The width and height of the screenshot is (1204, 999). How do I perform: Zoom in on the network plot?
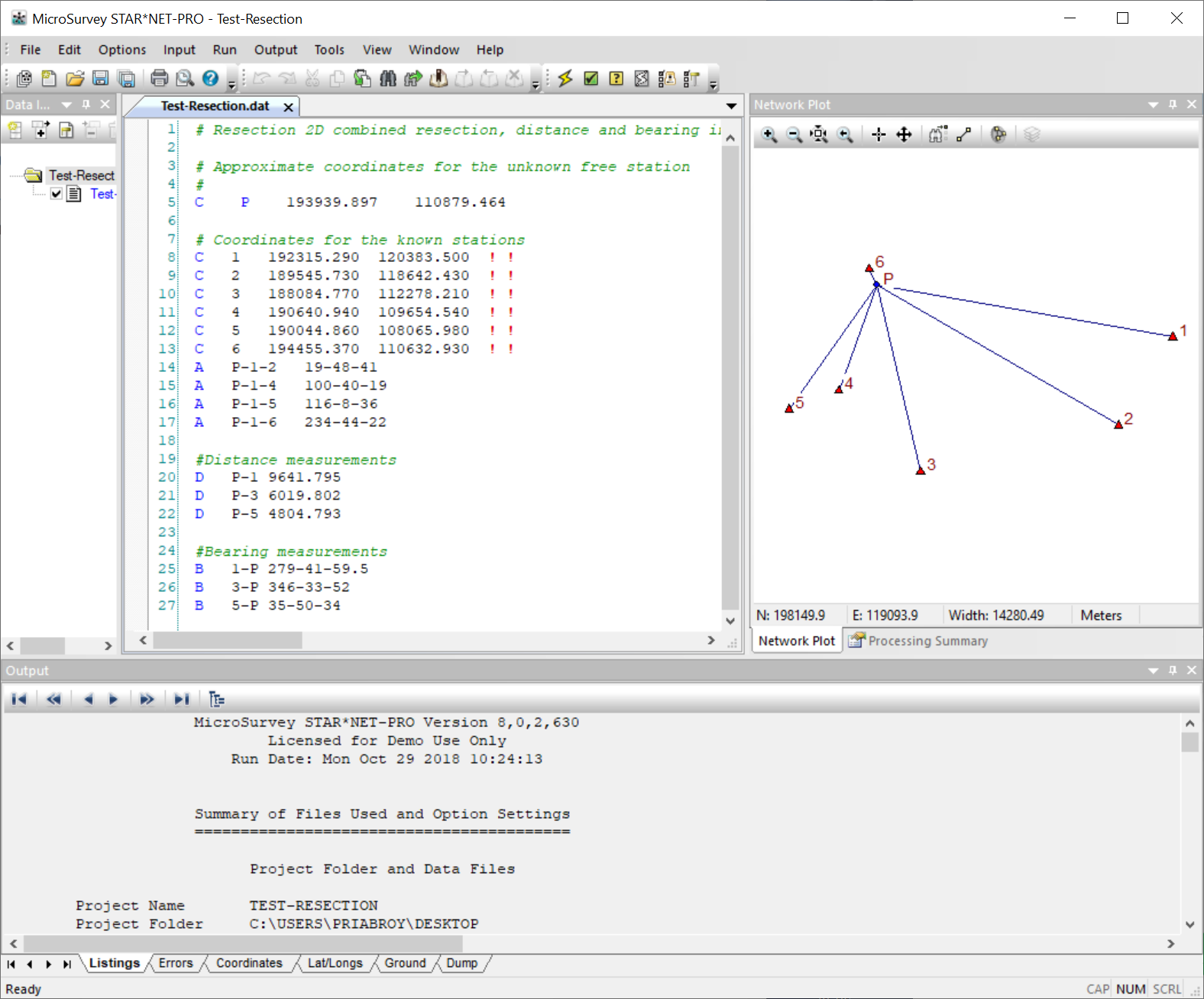tap(769, 134)
